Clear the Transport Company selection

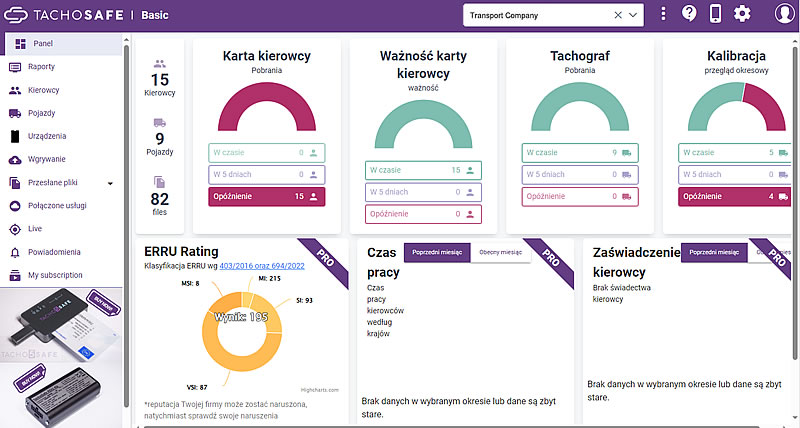[618, 15]
